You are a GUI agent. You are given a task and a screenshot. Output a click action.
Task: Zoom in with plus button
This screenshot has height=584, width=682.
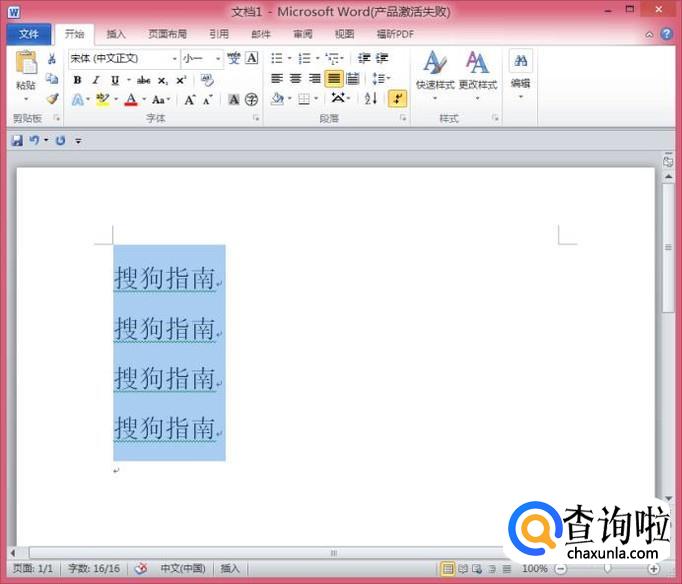653,568
